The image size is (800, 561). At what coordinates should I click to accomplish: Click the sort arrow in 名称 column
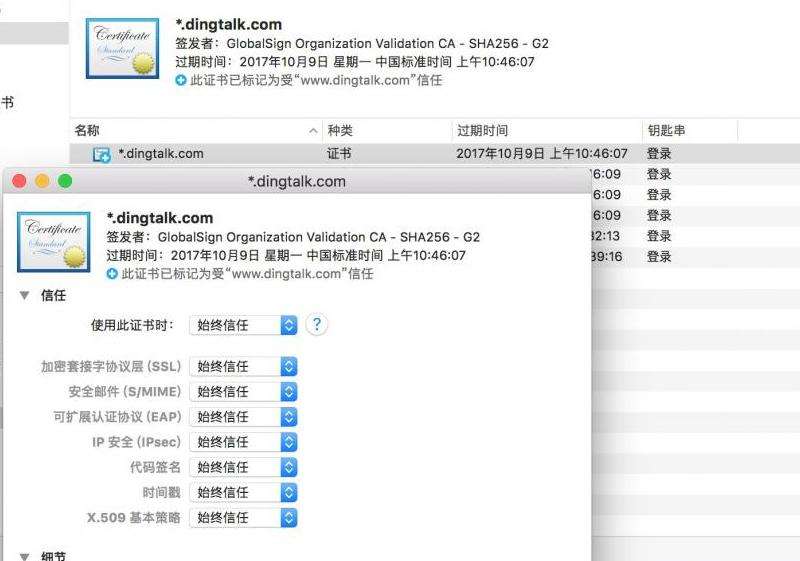(313, 131)
